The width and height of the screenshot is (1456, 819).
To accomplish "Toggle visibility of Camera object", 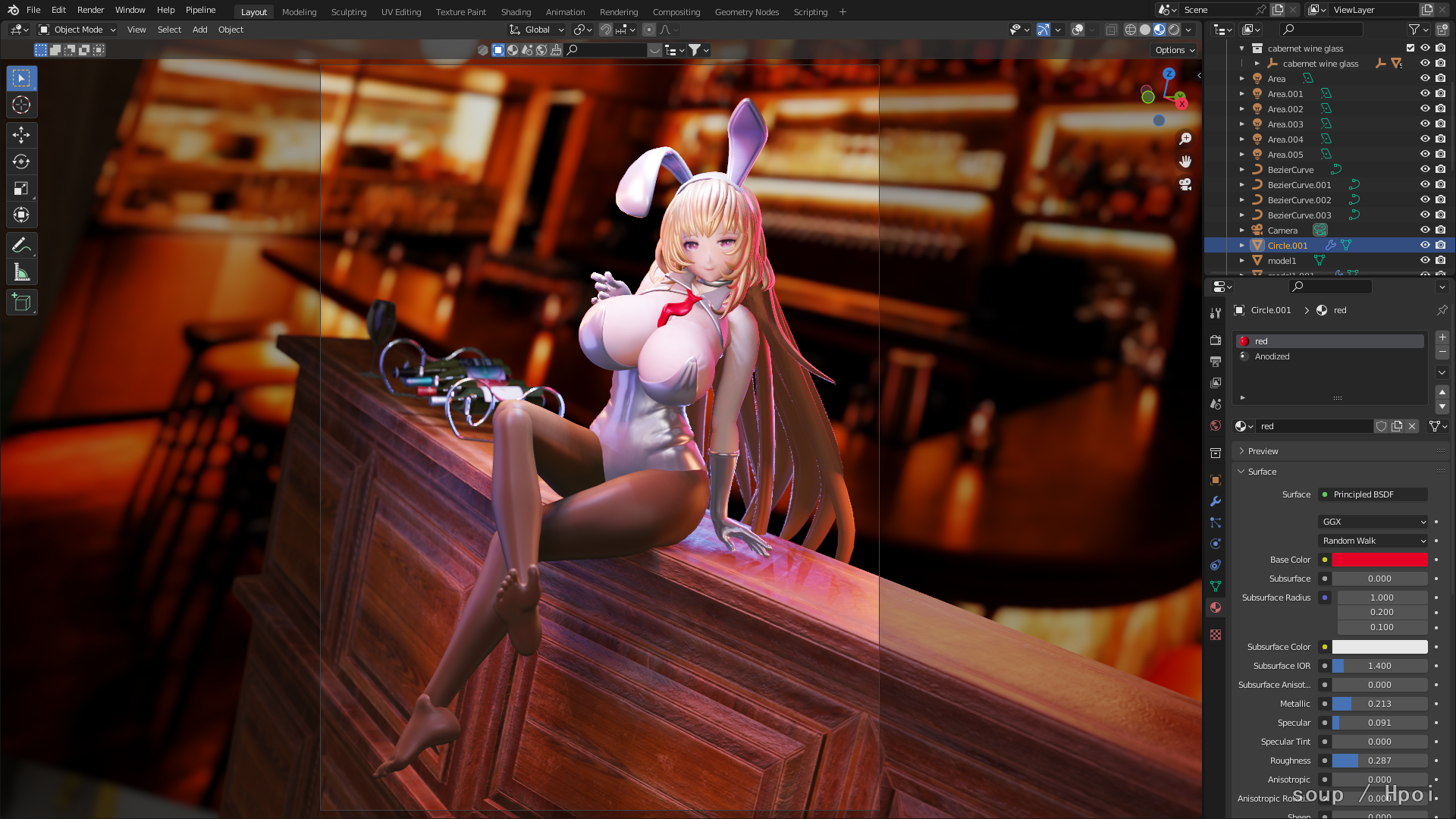I will (x=1425, y=231).
